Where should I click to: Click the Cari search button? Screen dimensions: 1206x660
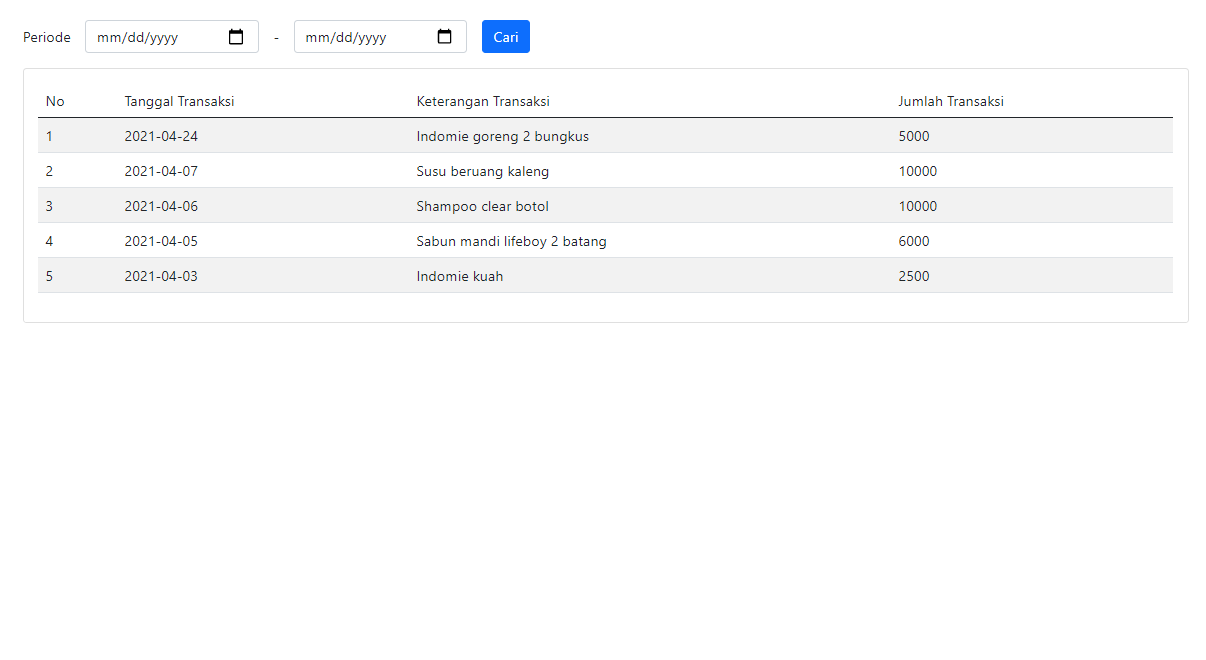(x=506, y=37)
